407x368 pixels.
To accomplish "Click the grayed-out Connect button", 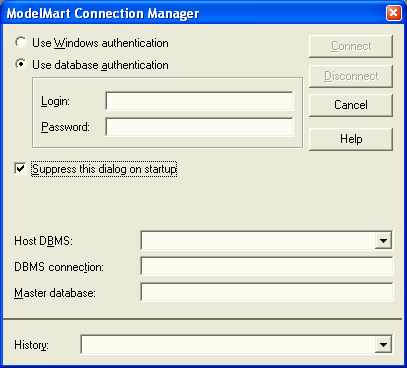I will 351,46.
